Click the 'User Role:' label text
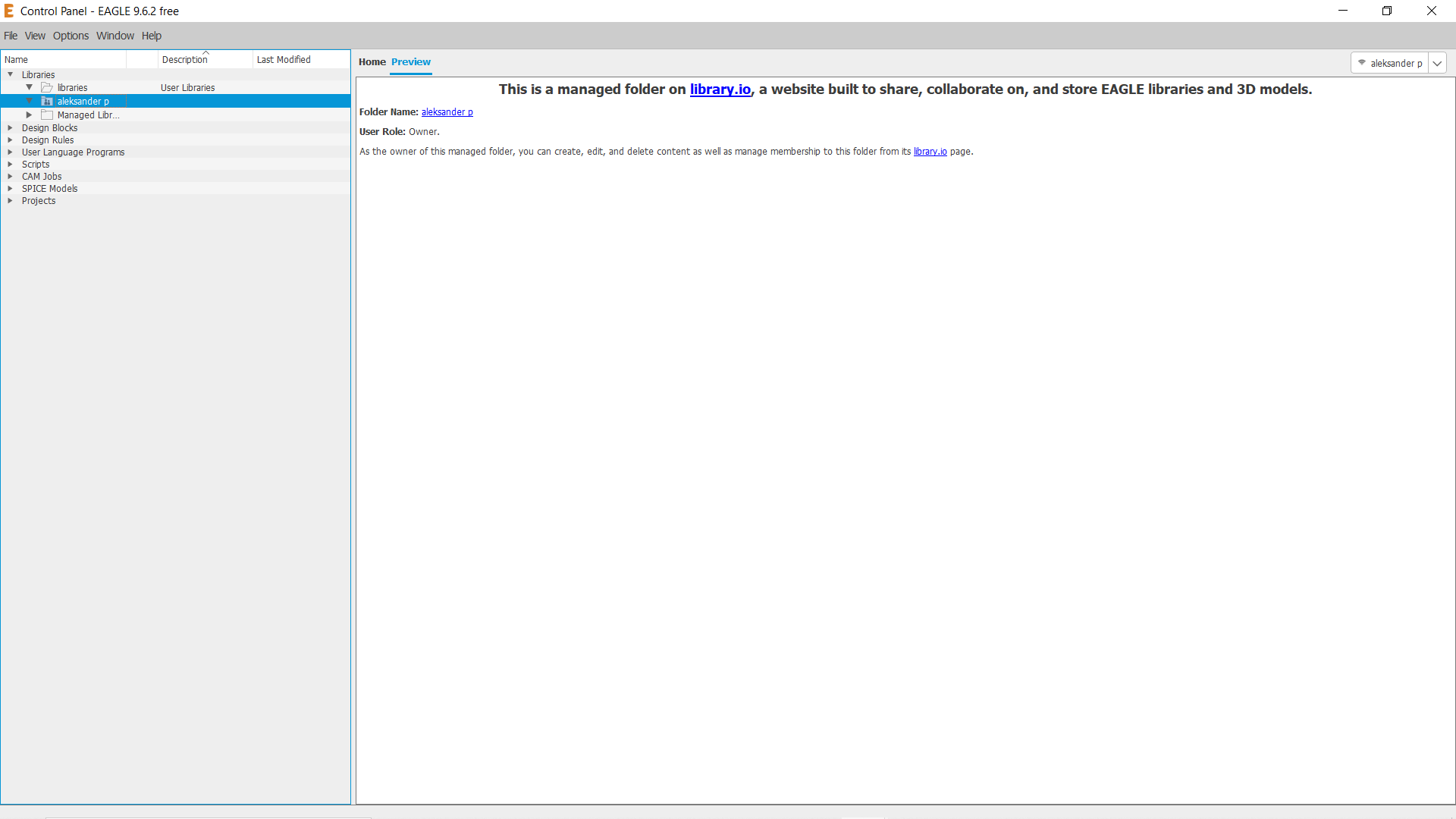 coord(382,132)
